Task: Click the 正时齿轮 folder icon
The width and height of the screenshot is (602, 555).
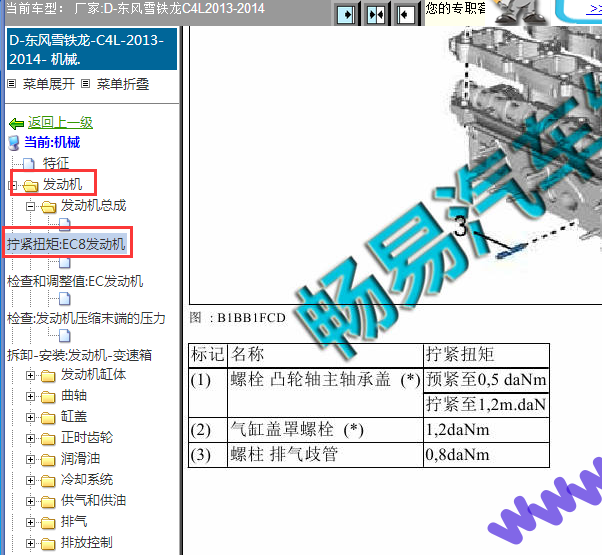Action: [x=48, y=439]
